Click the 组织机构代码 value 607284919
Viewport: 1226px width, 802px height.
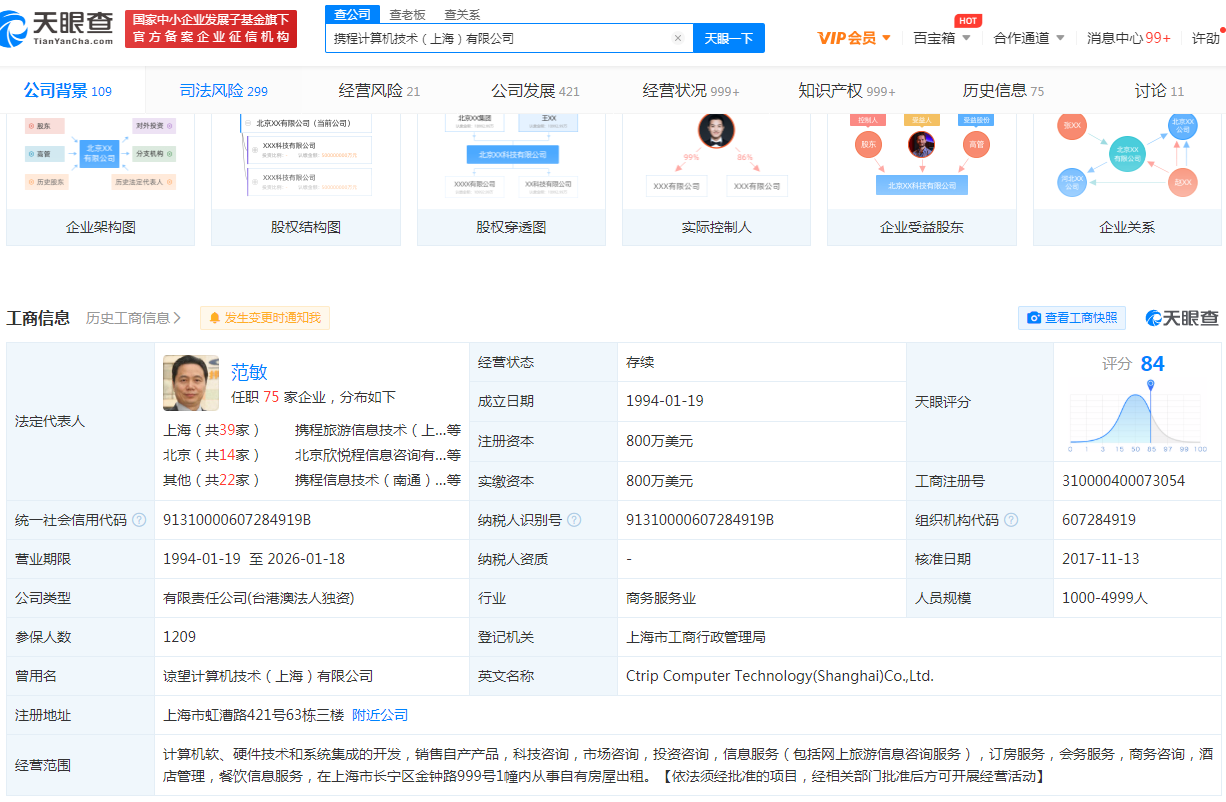[1099, 520]
